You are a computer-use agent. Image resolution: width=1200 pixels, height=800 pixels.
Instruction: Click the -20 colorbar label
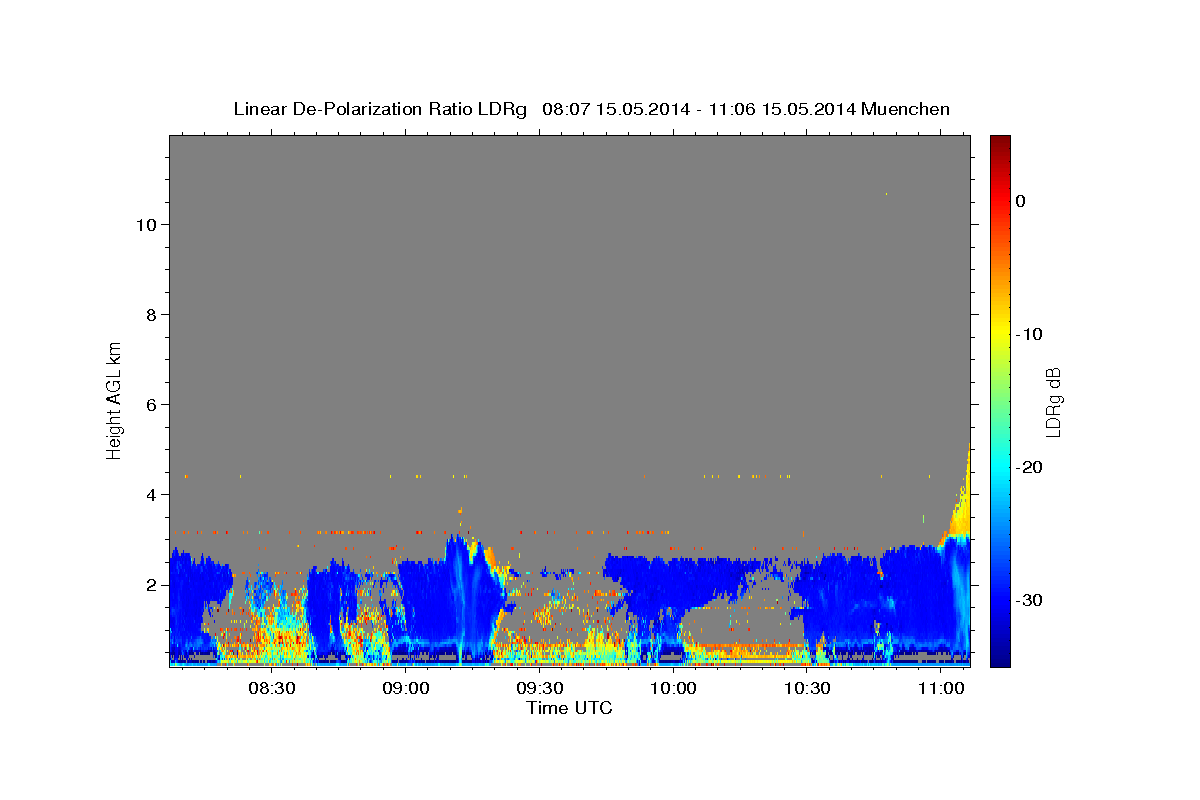point(1030,467)
